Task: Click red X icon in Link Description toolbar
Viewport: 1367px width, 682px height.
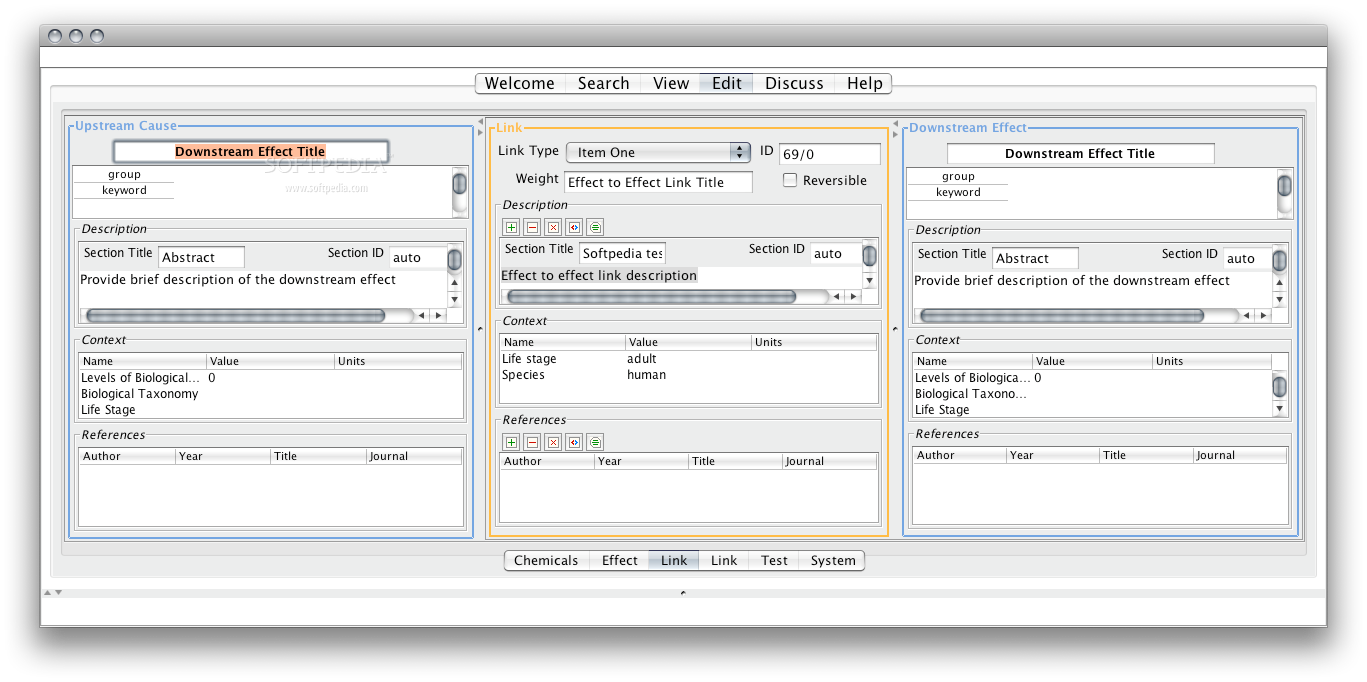Action: click(x=553, y=227)
